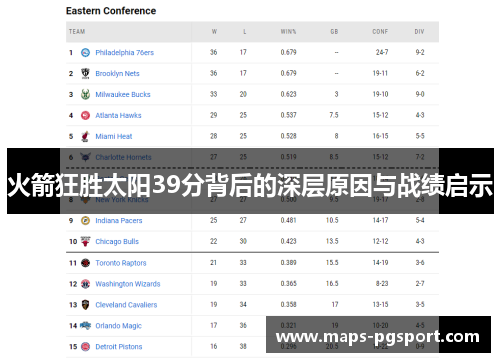The image size is (500, 362).
Task: Click the 19-11 conference record for Brooklyn Nets
Action: click(380, 73)
